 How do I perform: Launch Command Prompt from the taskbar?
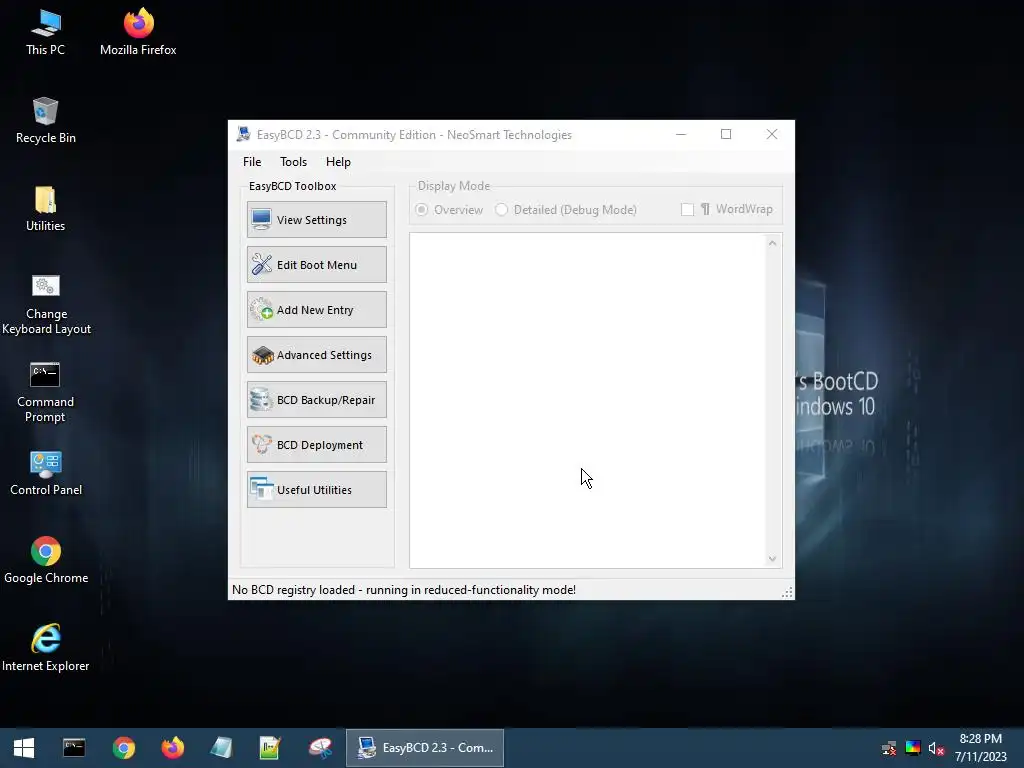[x=74, y=748]
